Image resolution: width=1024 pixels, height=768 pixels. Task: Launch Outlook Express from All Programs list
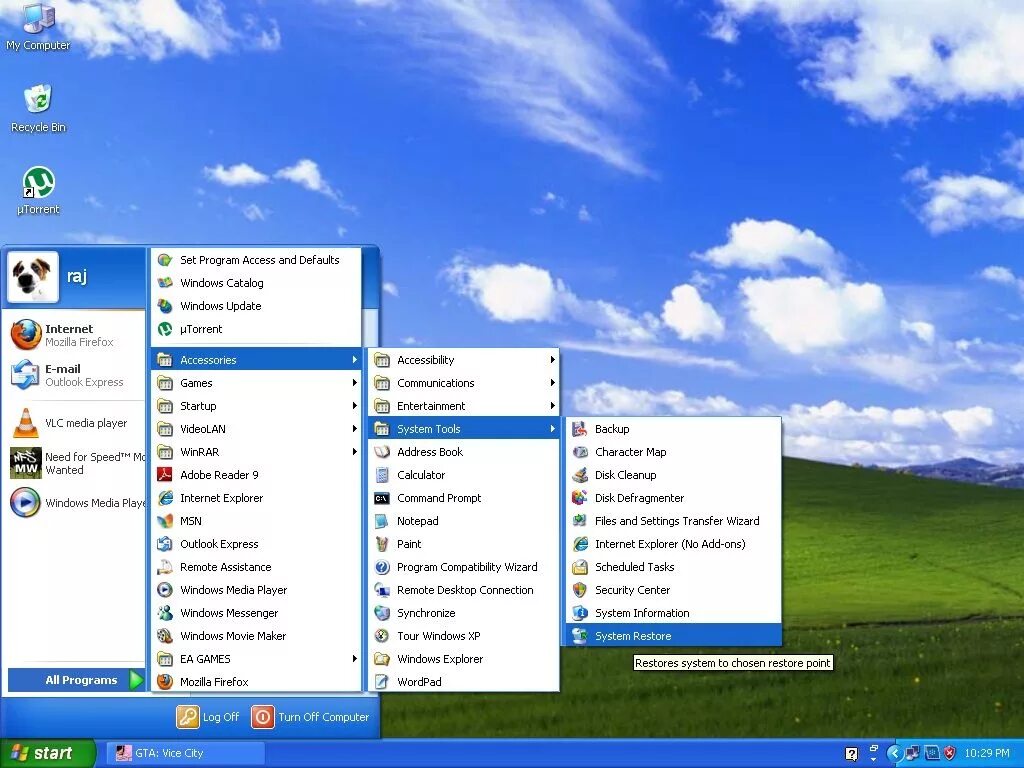click(x=256, y=543)
